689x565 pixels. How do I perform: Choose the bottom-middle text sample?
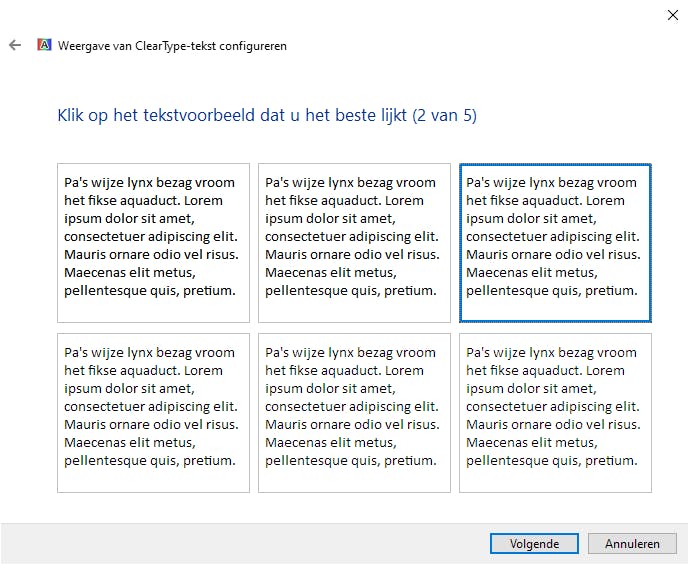click(x=354, y=412)
